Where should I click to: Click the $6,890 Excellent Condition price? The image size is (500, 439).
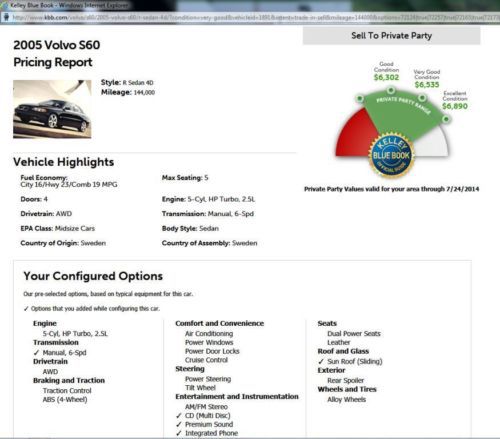(455, 106)
